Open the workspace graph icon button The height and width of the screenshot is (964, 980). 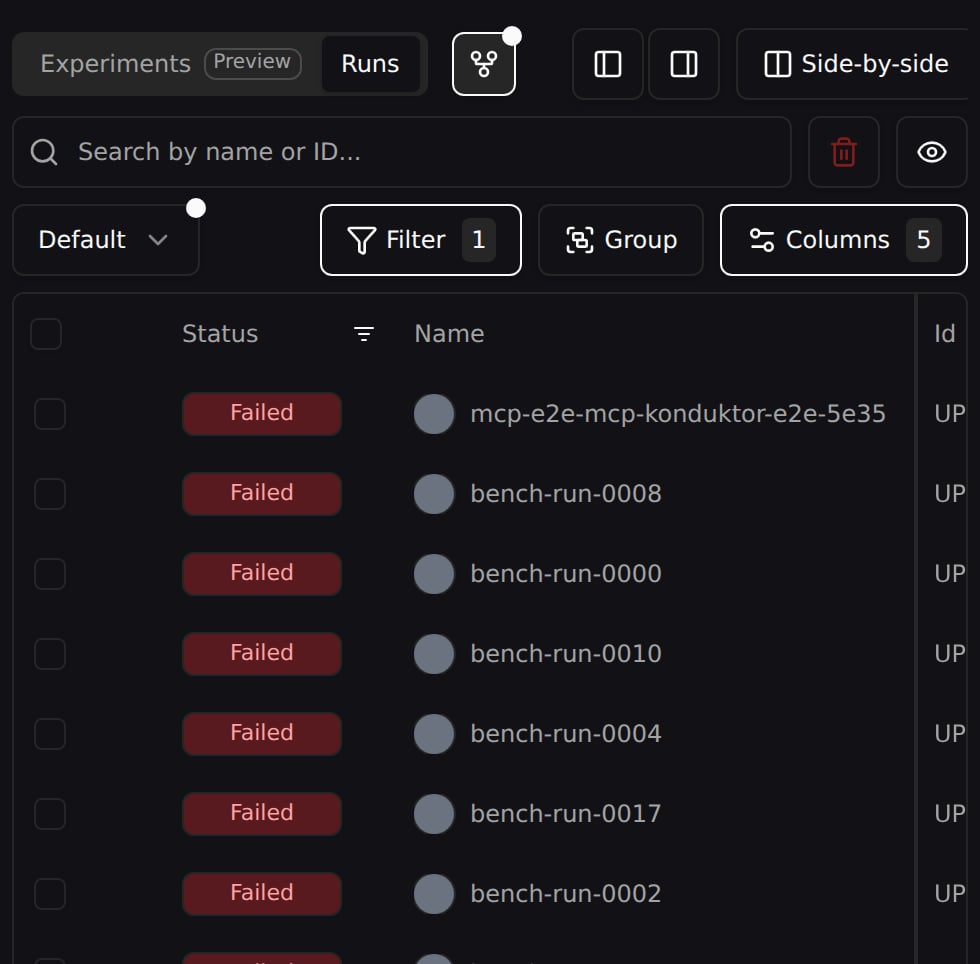(484, 64)
